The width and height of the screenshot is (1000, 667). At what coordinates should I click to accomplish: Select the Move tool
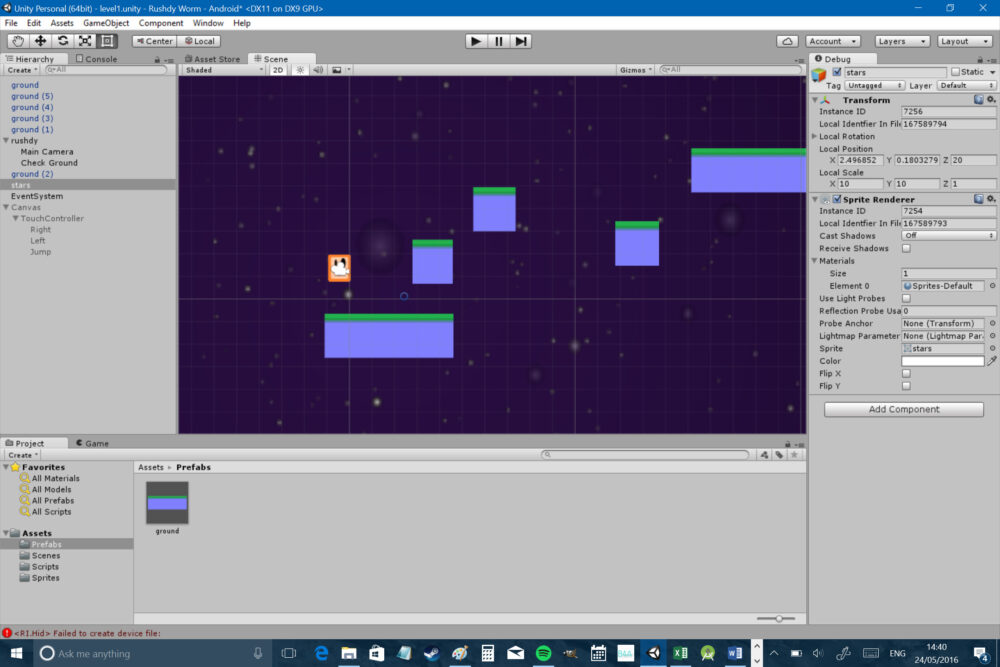point(39,41)
